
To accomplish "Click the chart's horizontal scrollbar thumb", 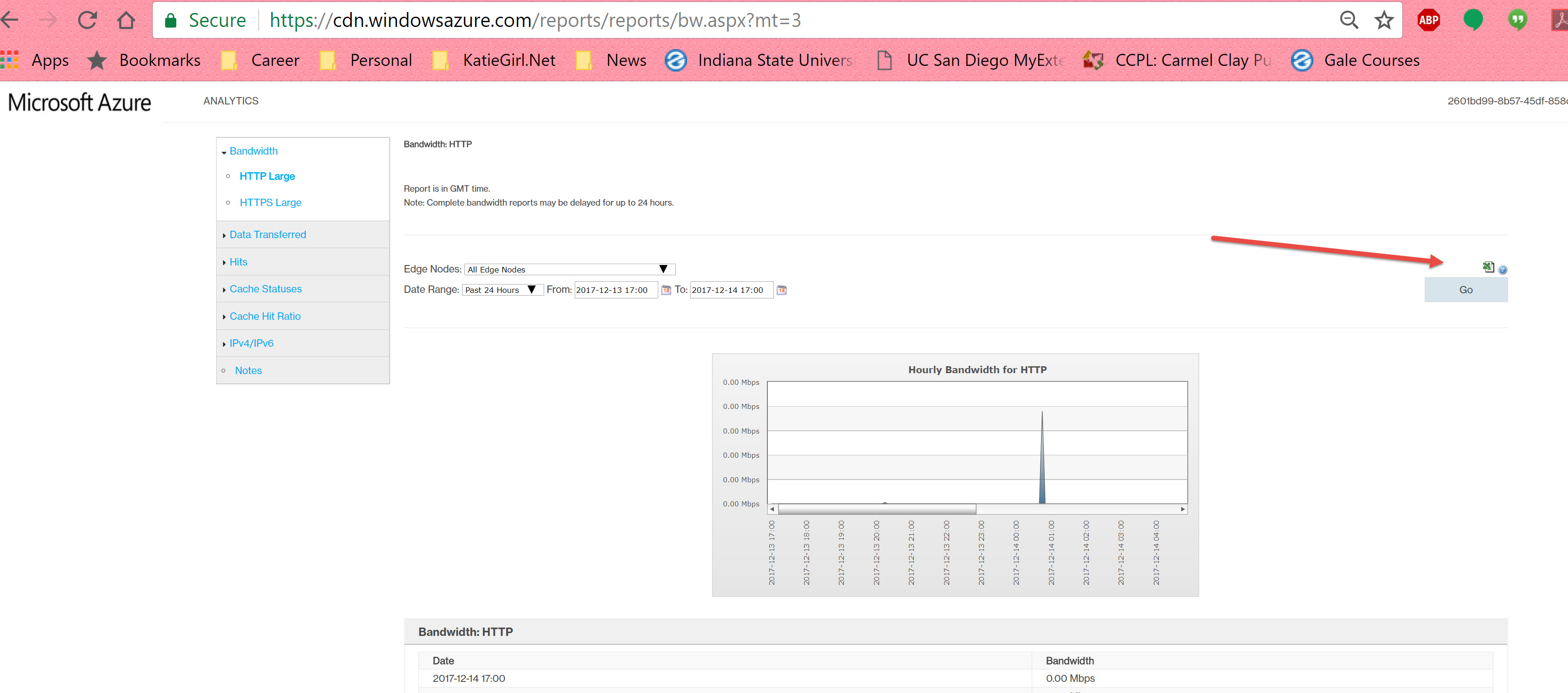I will pyautogui.click(x=876, y=509).
